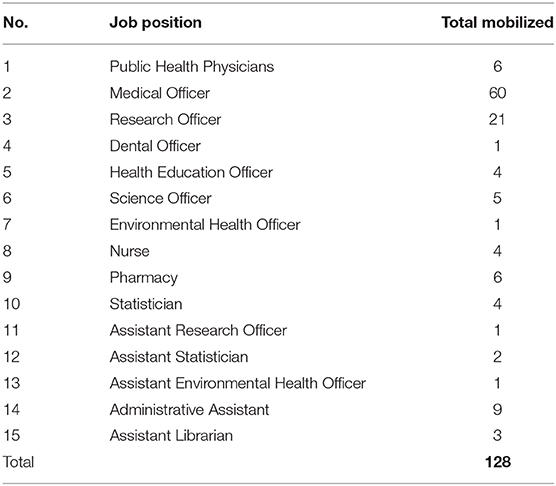Click the 'No.' column header
This screenshot has width=556, height=486.
[x=16, y=22]
